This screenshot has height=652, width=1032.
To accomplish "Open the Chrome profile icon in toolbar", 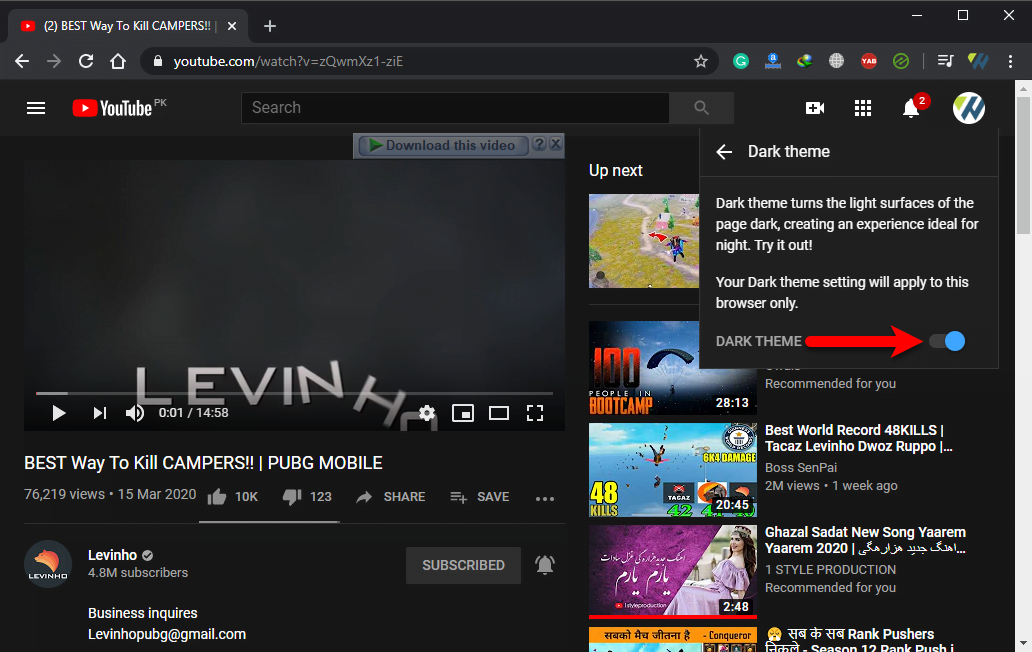I will (978, 61).
